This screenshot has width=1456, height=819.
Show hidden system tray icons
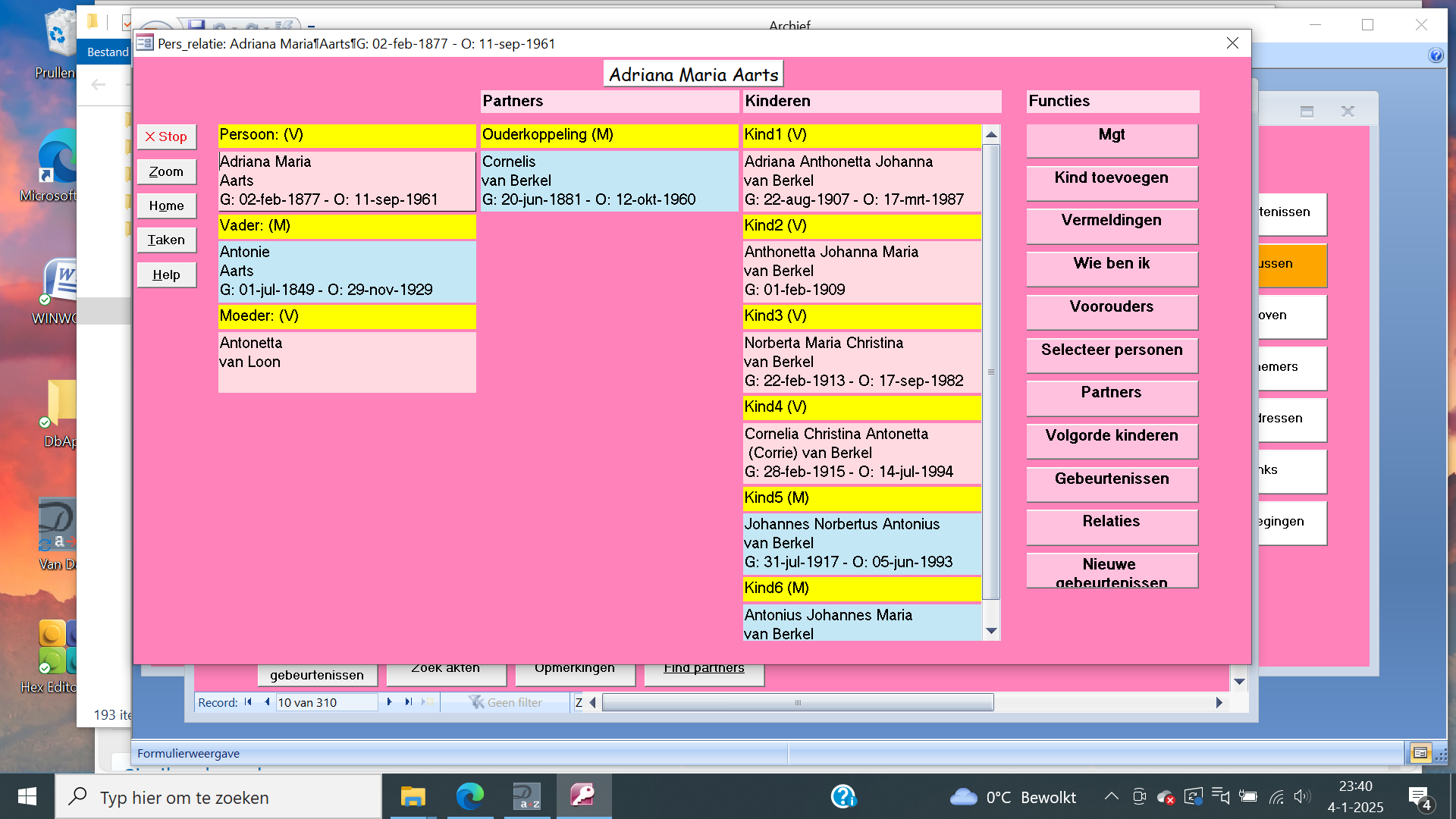tap(1111, 796)
